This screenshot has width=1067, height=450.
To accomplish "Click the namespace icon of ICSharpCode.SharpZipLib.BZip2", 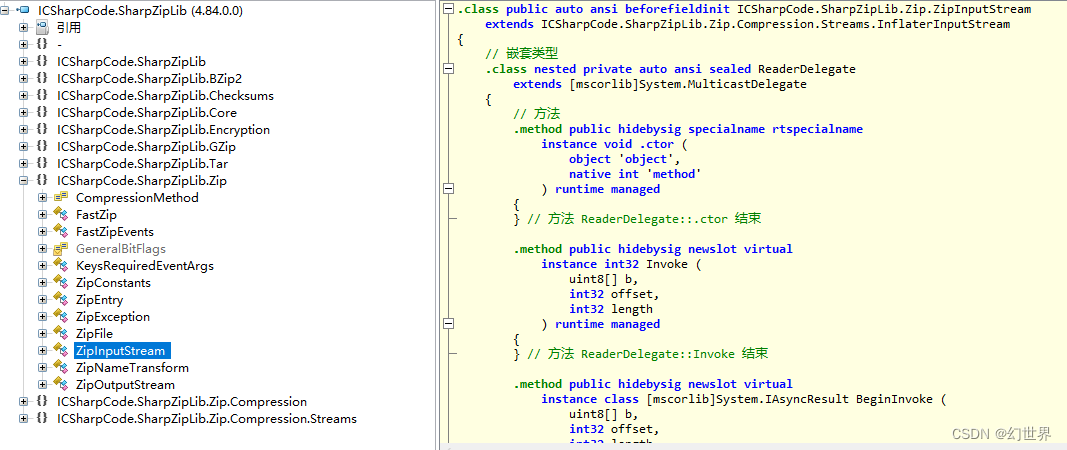I will click(42, 79).
